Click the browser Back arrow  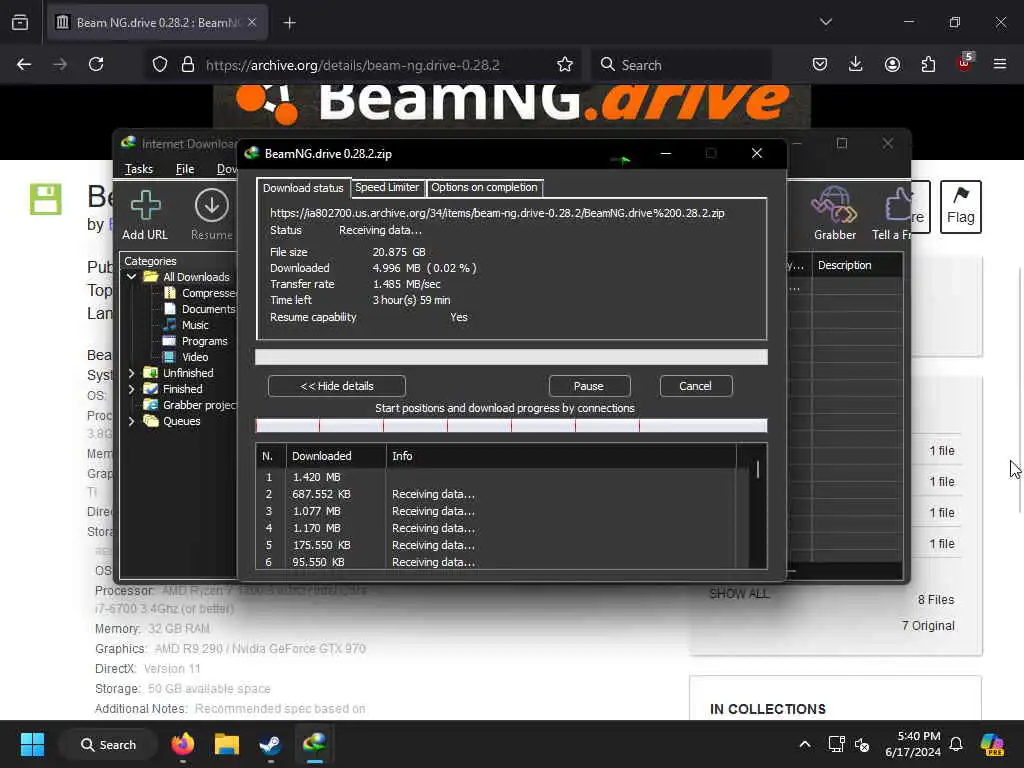click(24, 64)
